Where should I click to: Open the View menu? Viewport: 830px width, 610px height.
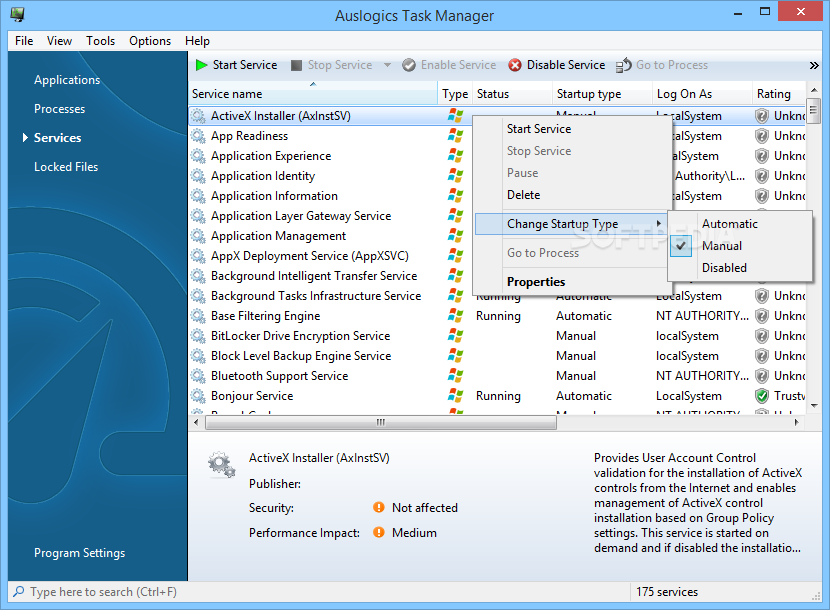click(x=59, y=41)
